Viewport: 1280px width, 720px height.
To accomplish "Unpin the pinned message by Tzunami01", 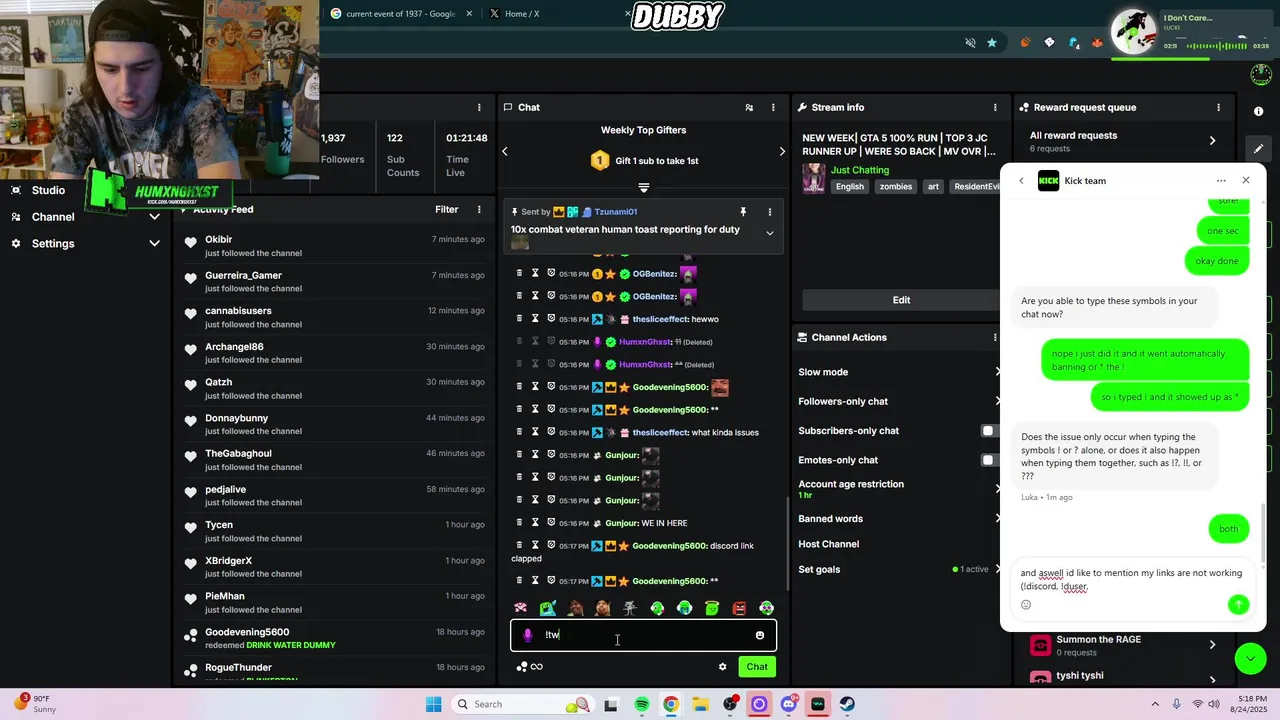I will pos(743,212).
